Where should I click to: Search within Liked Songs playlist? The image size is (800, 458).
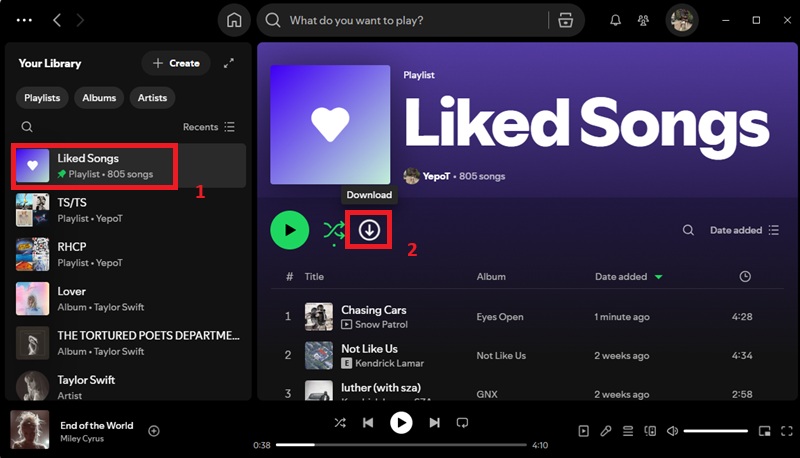pos(688,230)
